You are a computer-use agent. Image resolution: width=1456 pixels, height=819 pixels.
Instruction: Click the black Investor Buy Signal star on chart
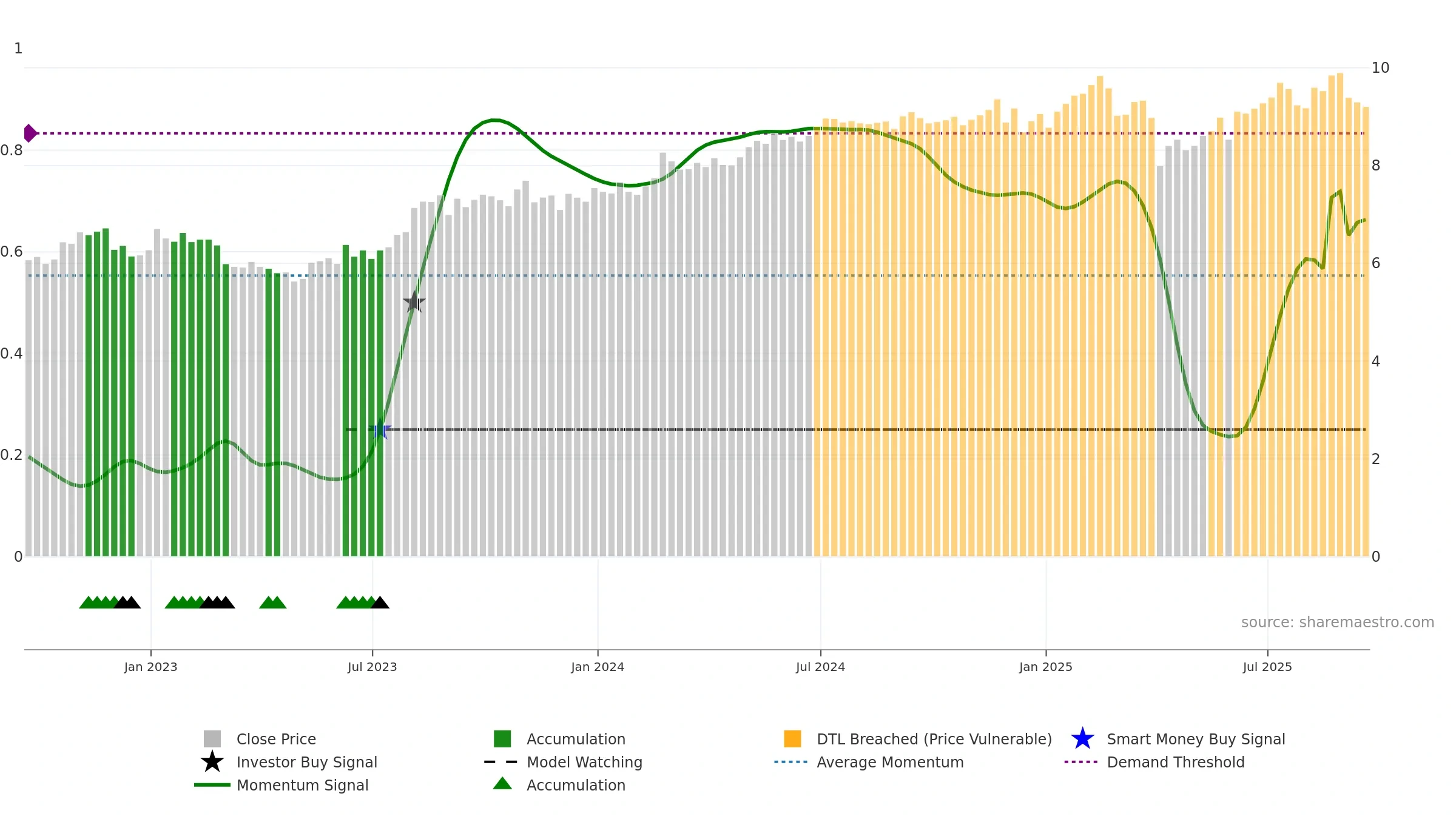(x=414, y=302)
